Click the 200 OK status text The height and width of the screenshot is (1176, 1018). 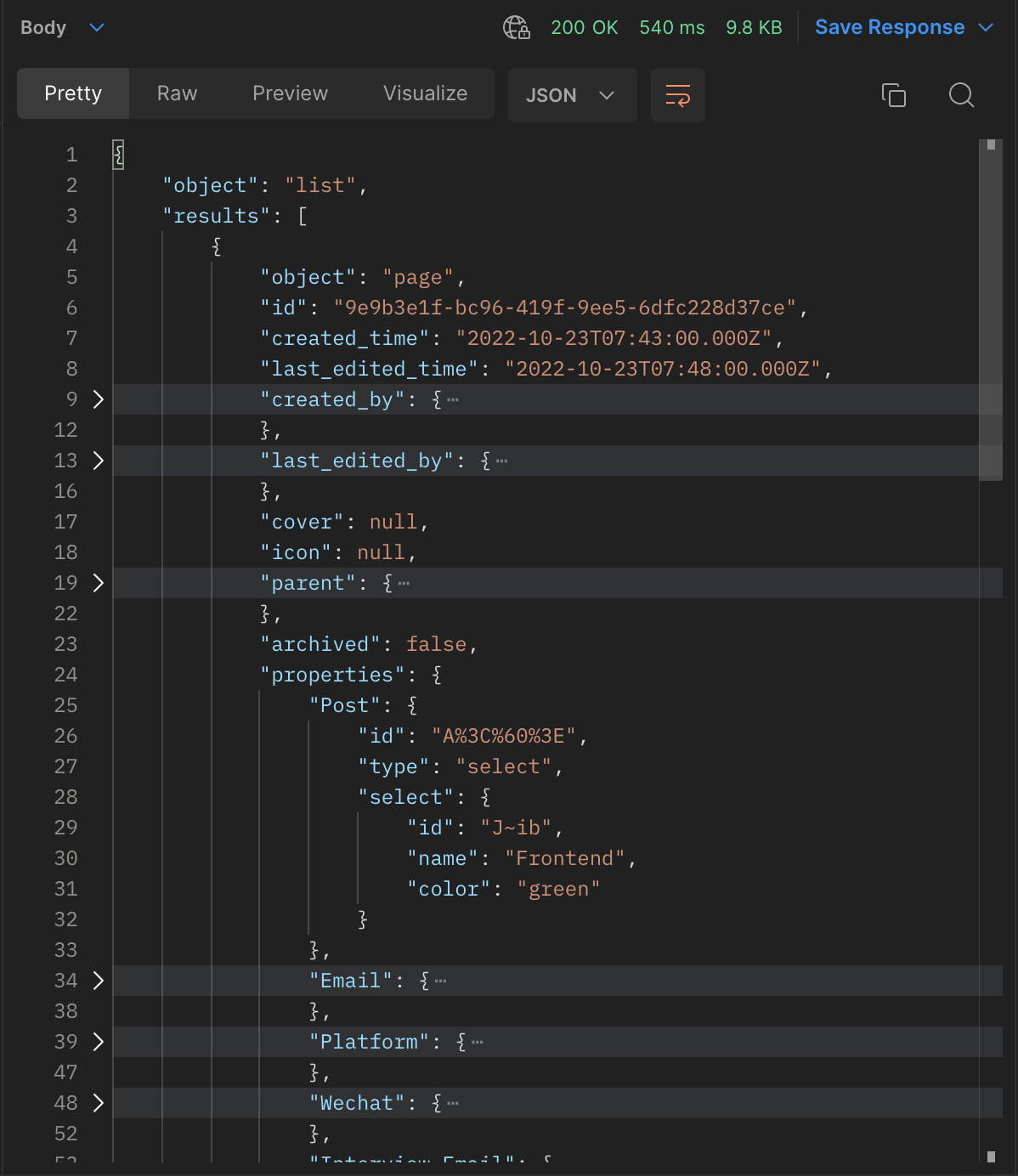585,27
